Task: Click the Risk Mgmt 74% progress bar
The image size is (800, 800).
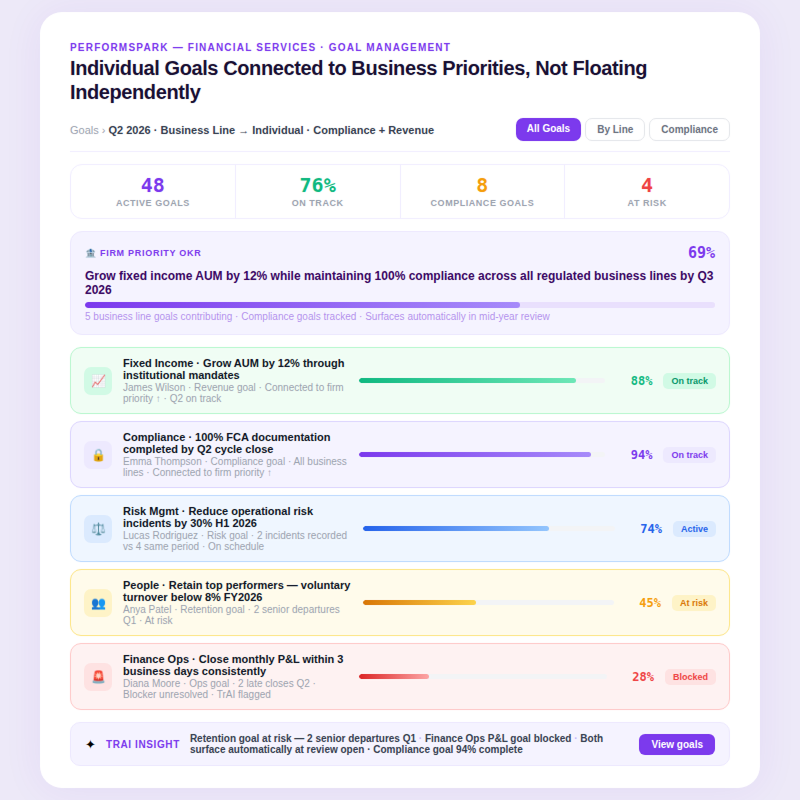Action: point(489,529)
